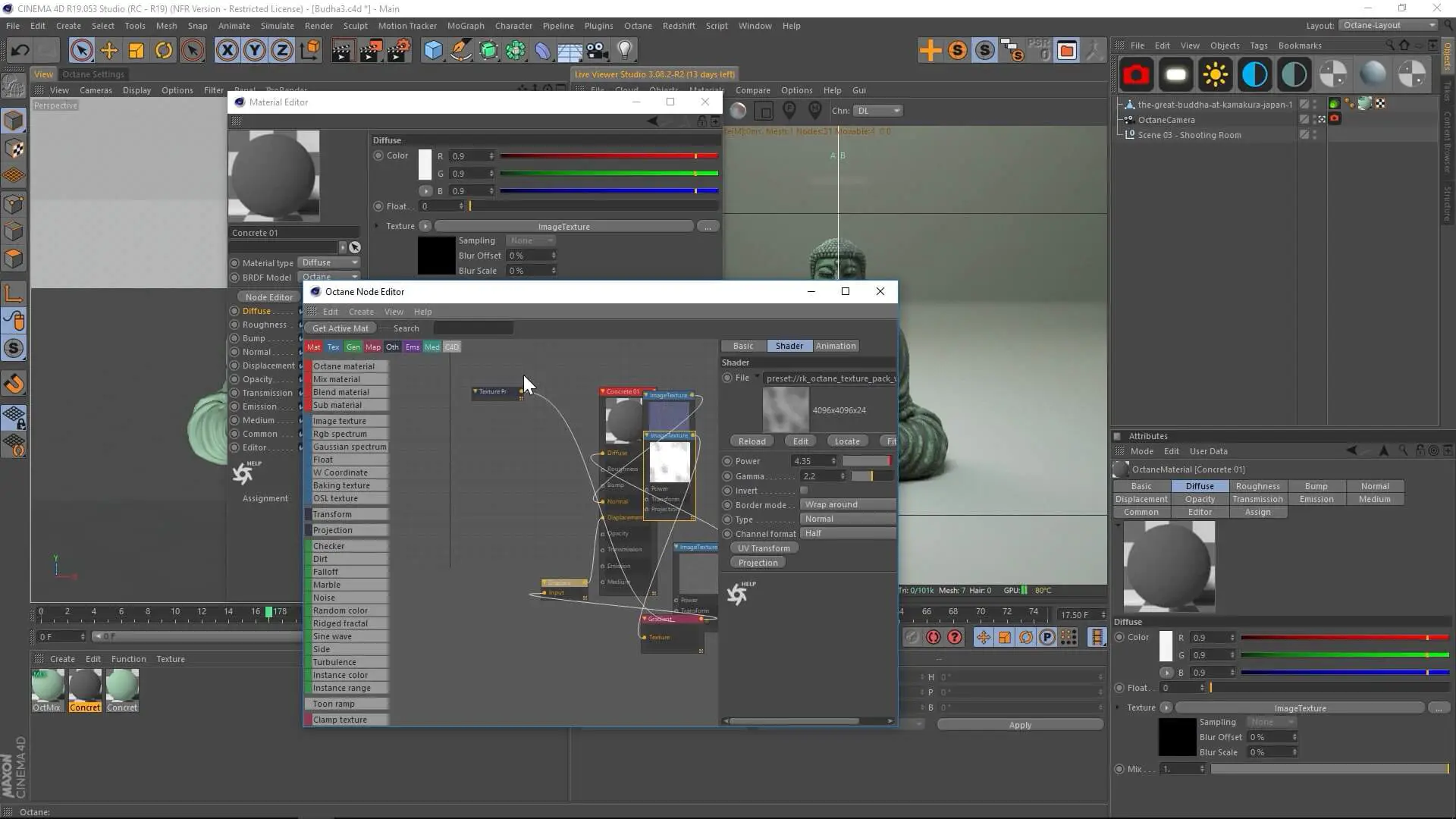The image size is (1456, 819).
Task: Open the Roughness tab in Attributes panel
Action: click(1257, 486)
